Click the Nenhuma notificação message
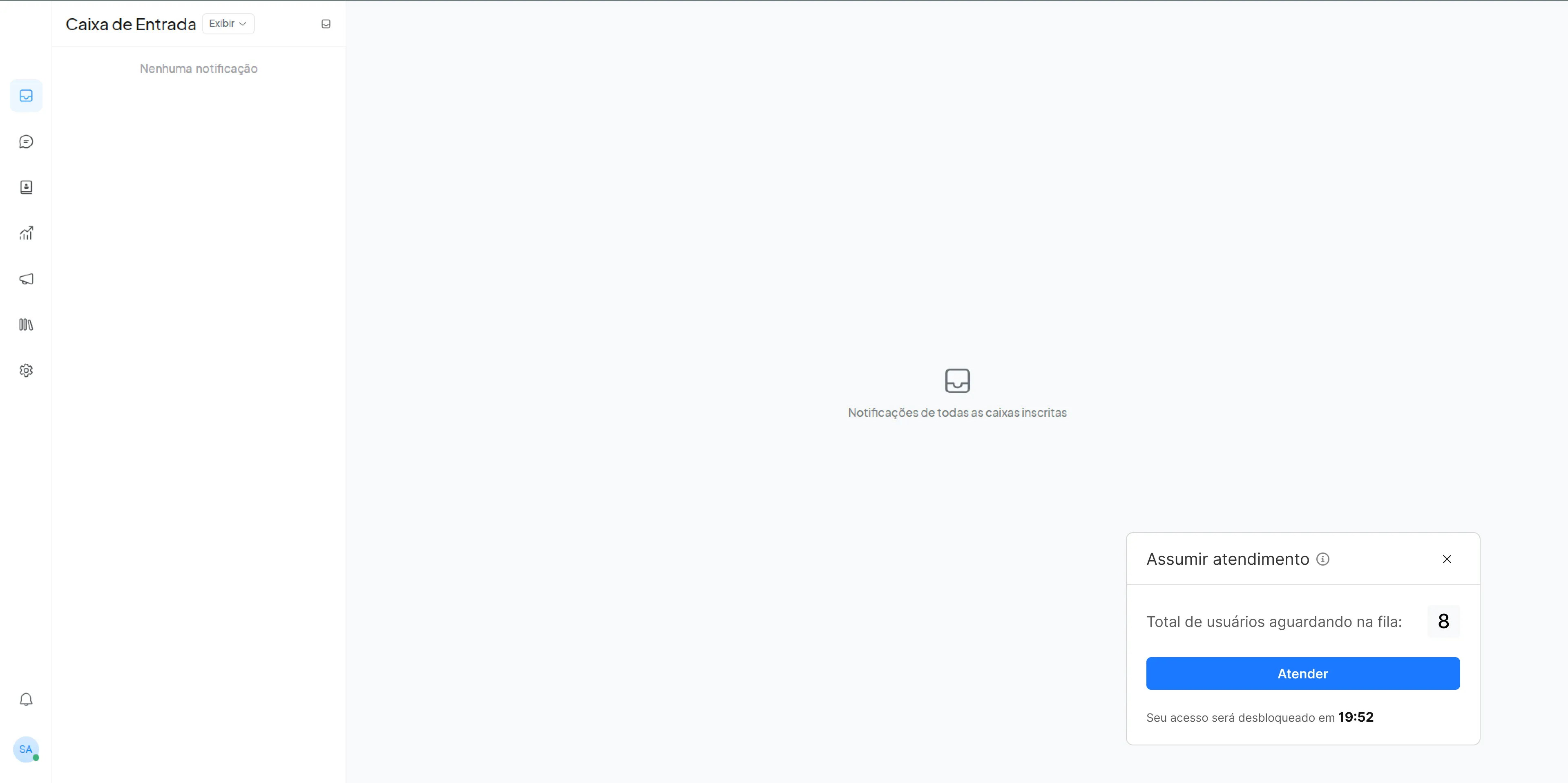The height and width of the screenshot is (783, 1568). pos(199,69)
